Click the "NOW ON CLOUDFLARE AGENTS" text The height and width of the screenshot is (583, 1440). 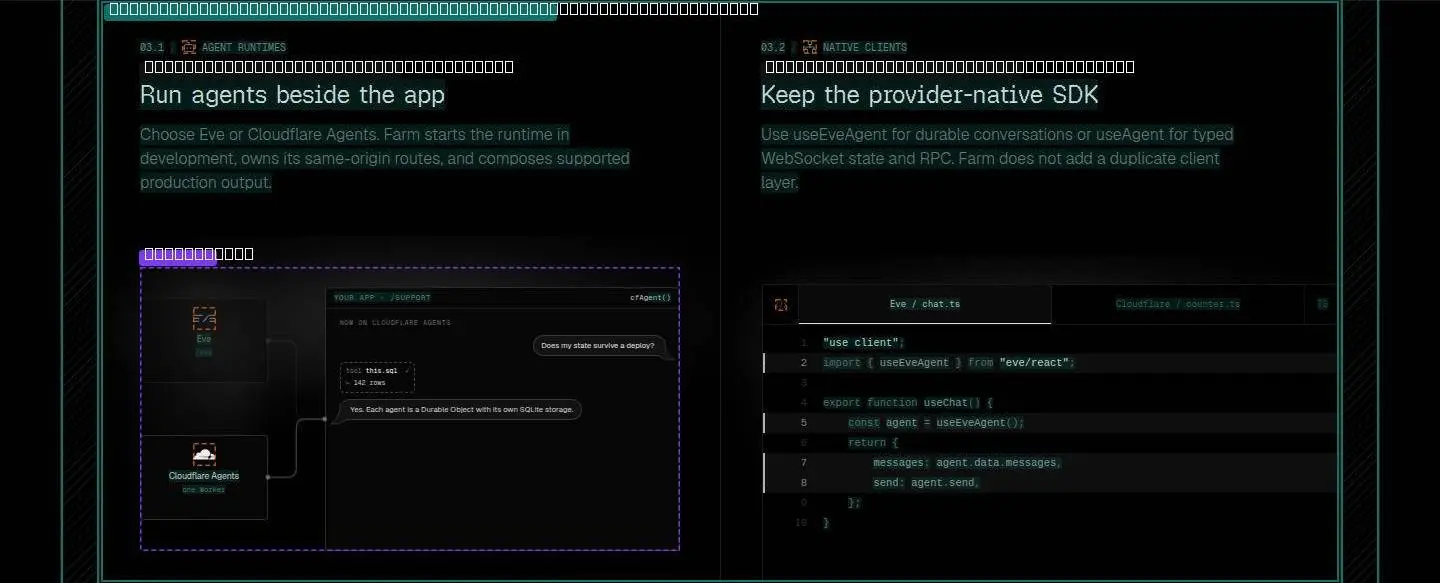point(395,323)
